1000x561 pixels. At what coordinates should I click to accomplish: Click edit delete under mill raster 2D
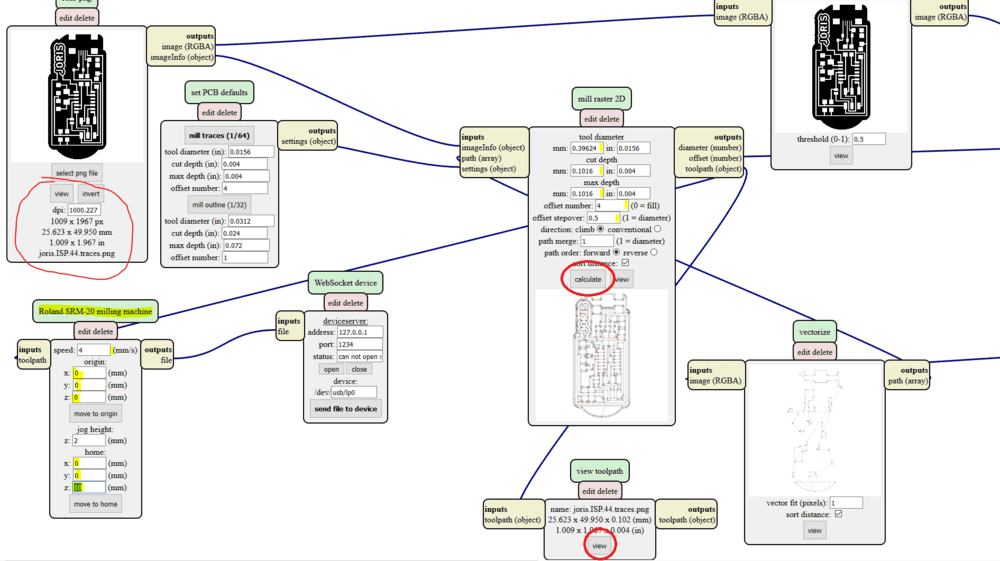pyautogui.click(x=601, y=119)
